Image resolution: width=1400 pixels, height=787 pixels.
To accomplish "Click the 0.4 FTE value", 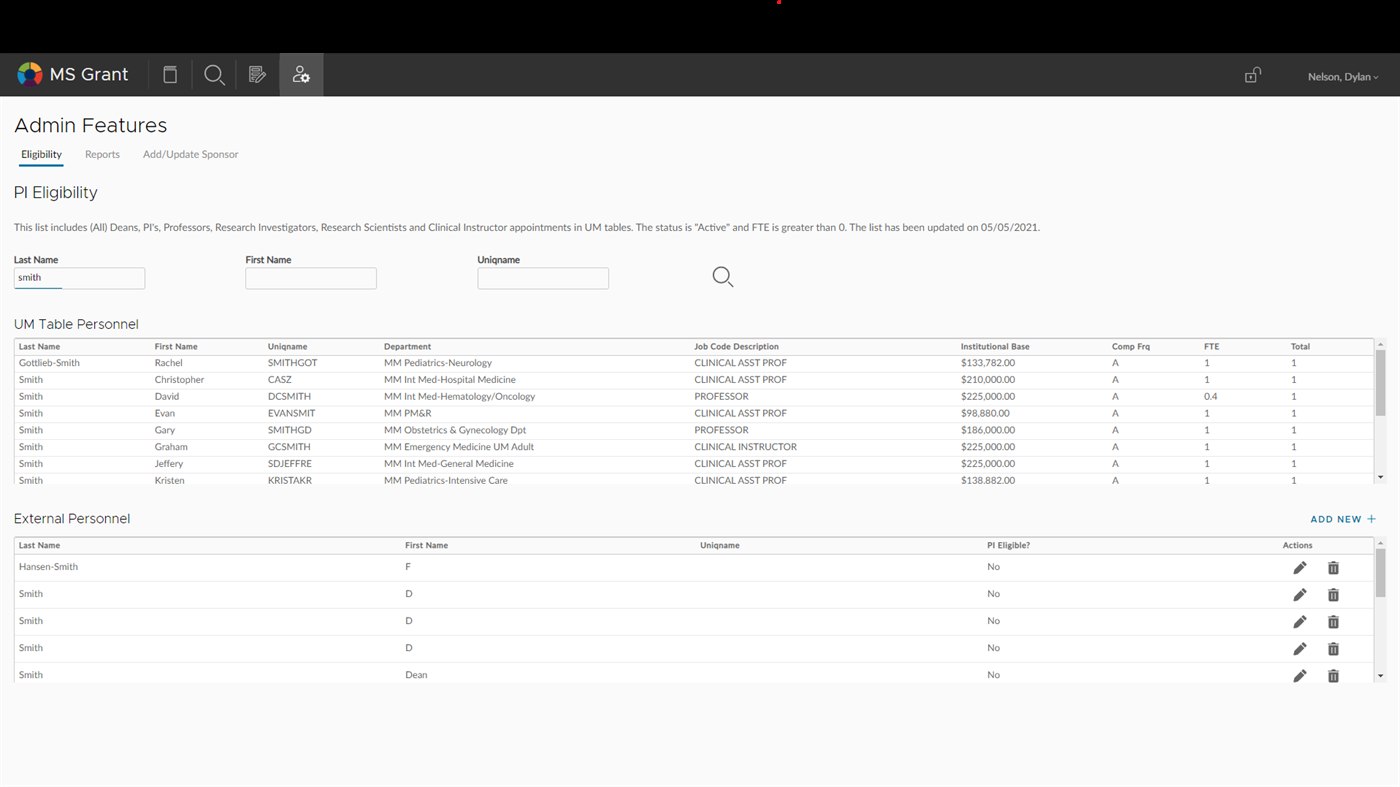I will point(1210,396).
